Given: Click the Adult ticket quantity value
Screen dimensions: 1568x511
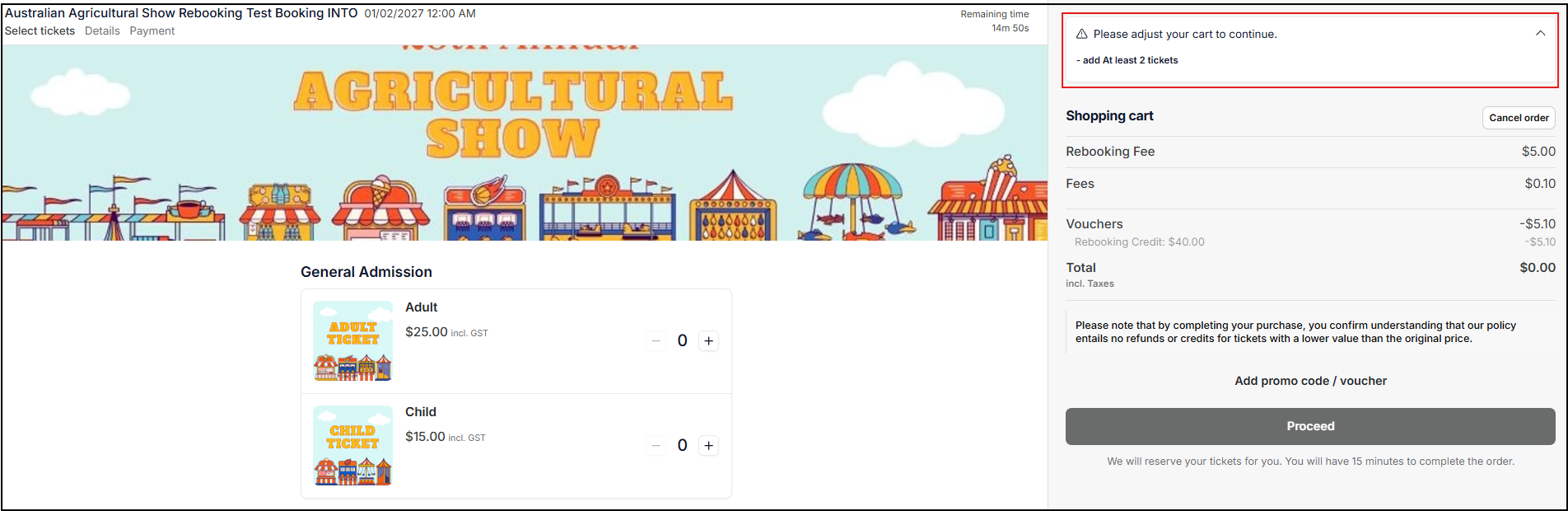Looking at the screenshot, I should 682,341.
